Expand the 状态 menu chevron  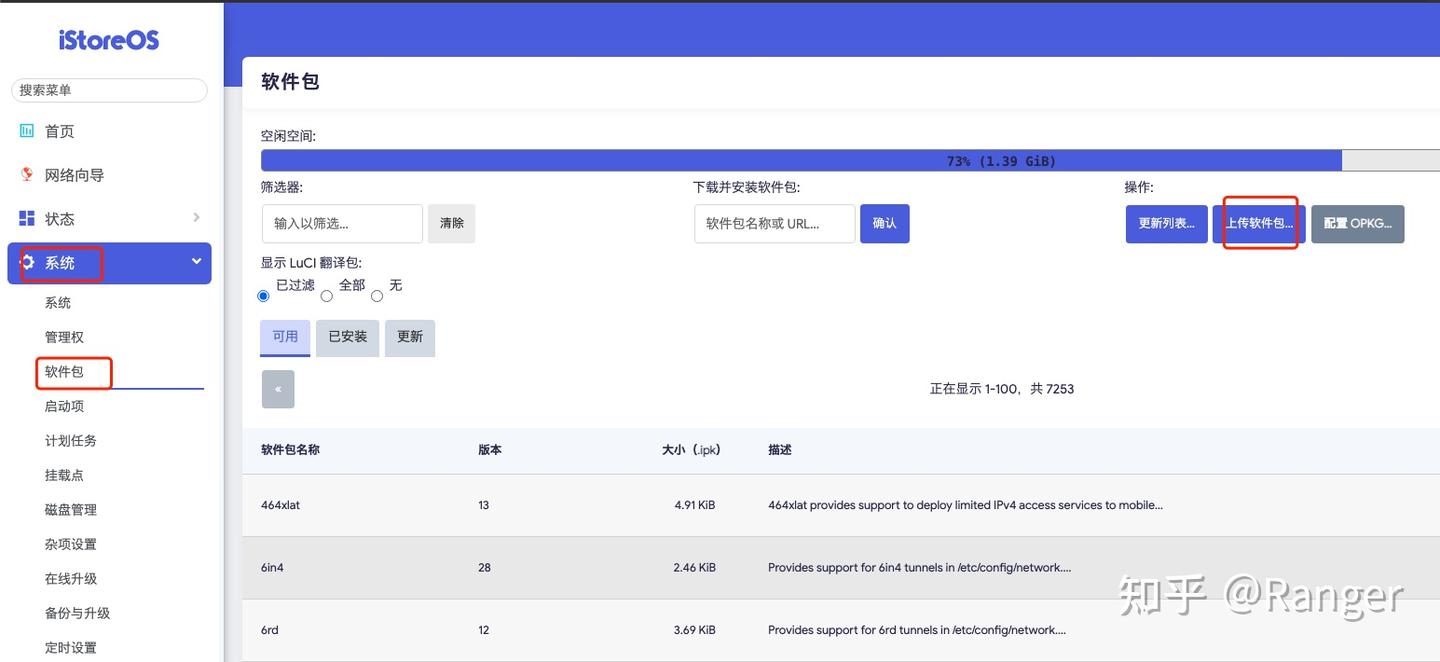click(x=196, y=217)
